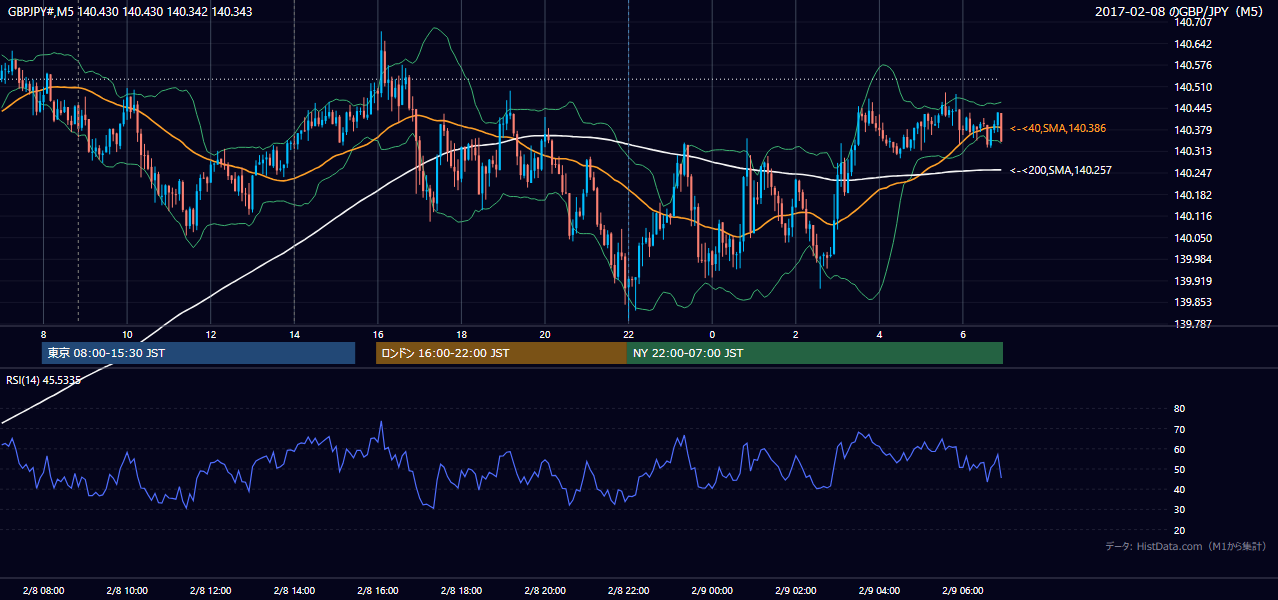This screenshot has height=600, width=1278.
Task: Click the 140.116 price axis label
Action: click(1193, 216)
